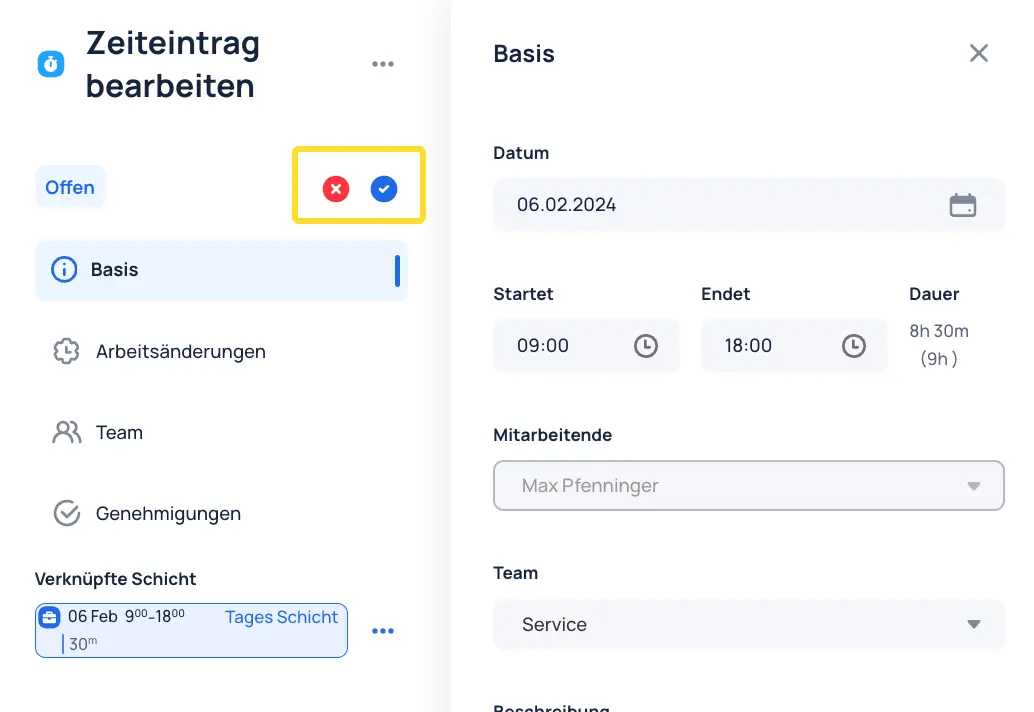The width and height of the screenshot is (1034, 712).
Task: Click the clock icon in Endet field
Action: point(853,346)
